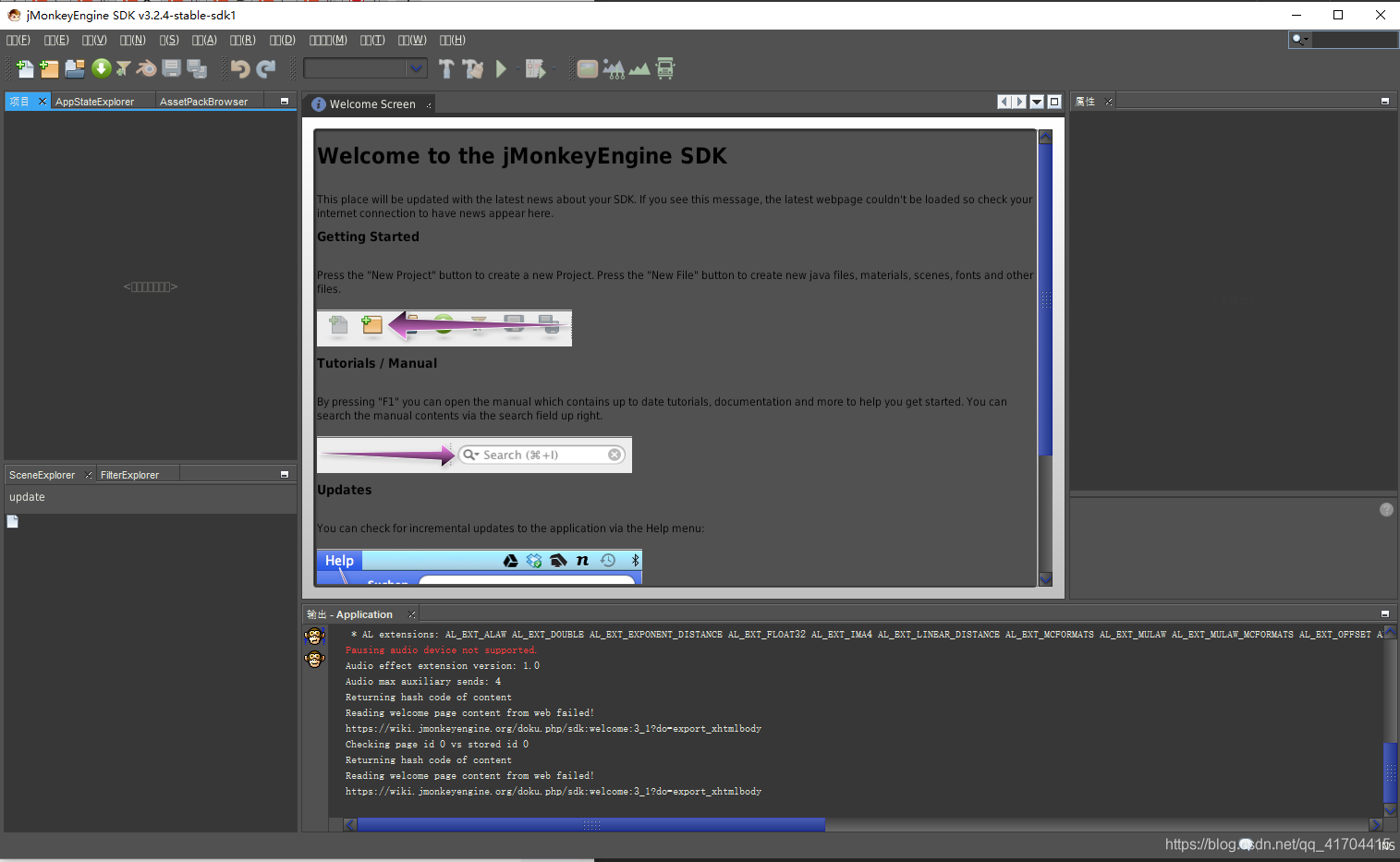Screen dimensions: 1400x862
Task: Open the dropdown arrow beside Debug Project
Action: click(x=552, y=68)
